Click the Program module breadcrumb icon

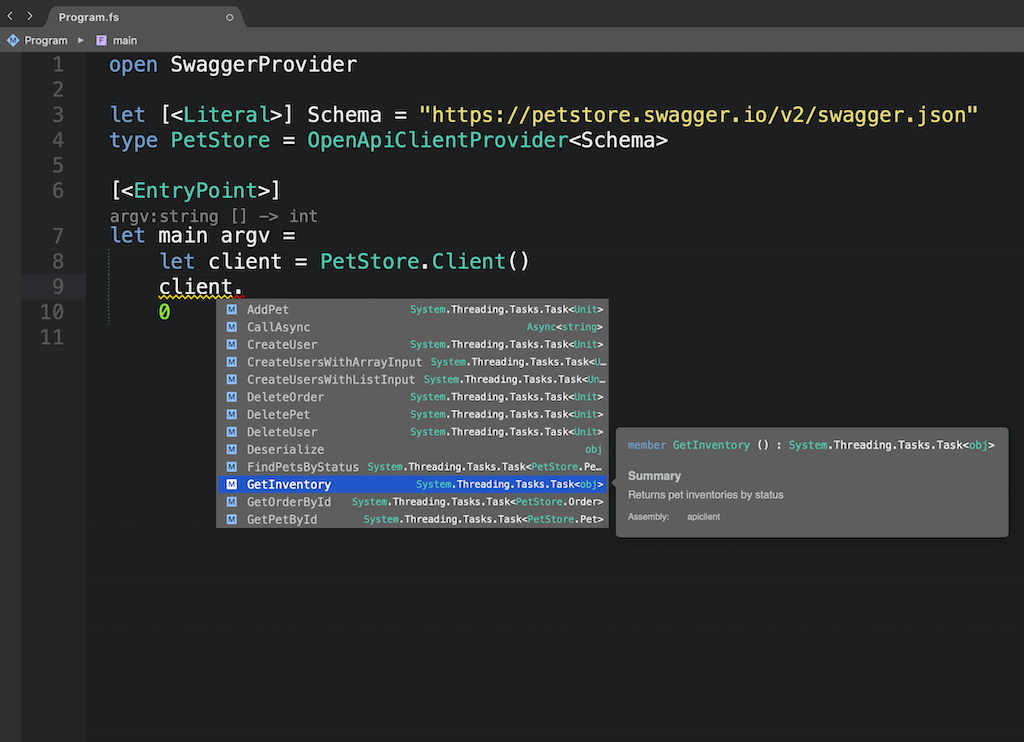click(13, 40)
